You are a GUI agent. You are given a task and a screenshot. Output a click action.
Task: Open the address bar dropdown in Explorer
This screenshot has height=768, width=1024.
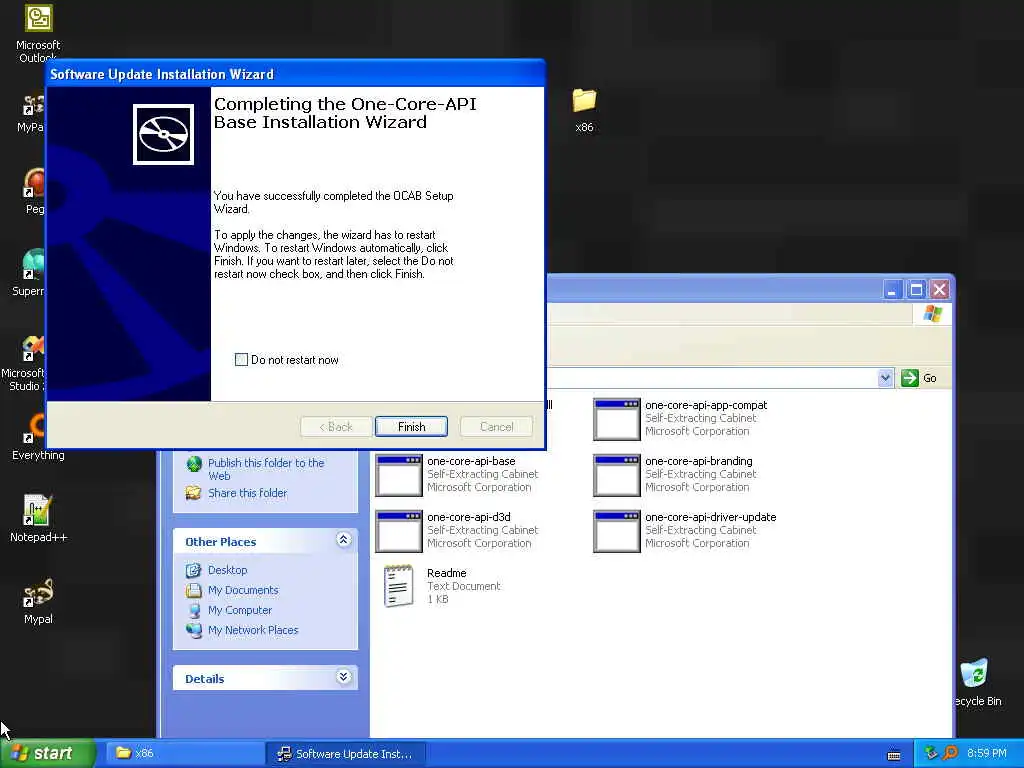[885, 377]
